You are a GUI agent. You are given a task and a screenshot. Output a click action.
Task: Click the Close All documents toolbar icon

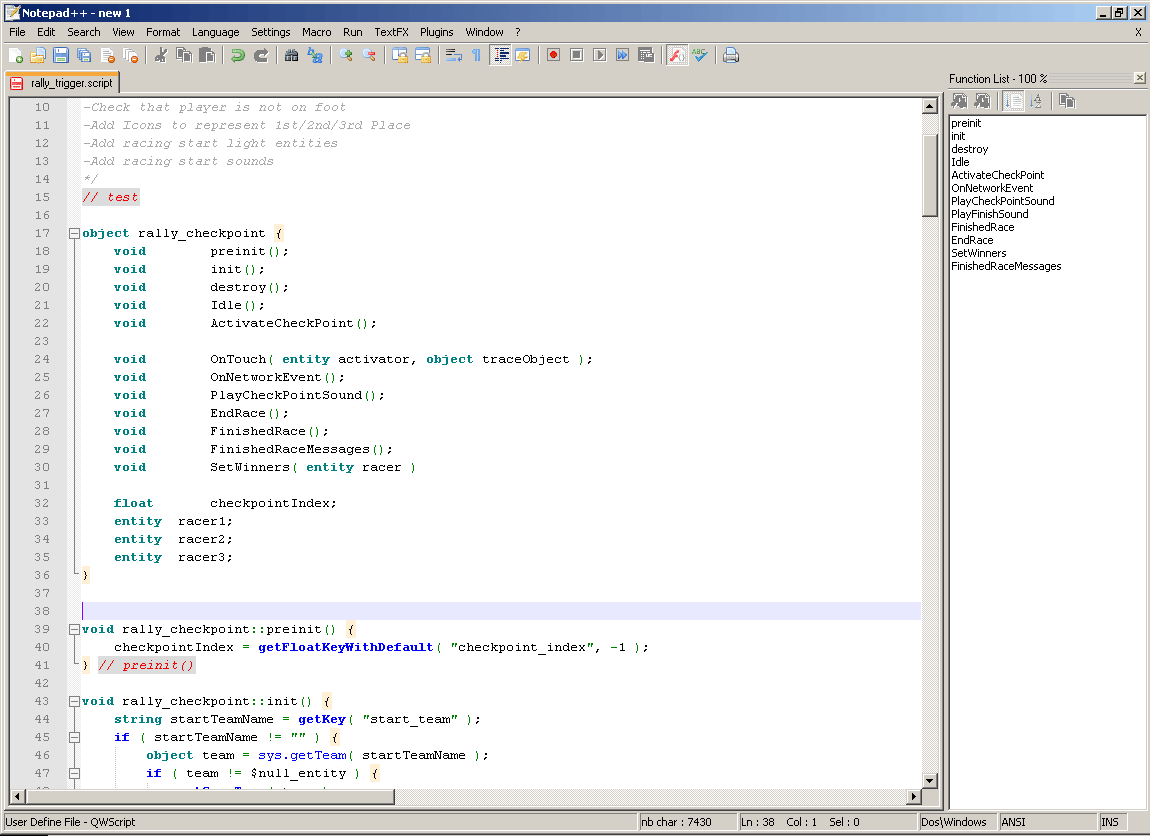[x=131, y=56]
